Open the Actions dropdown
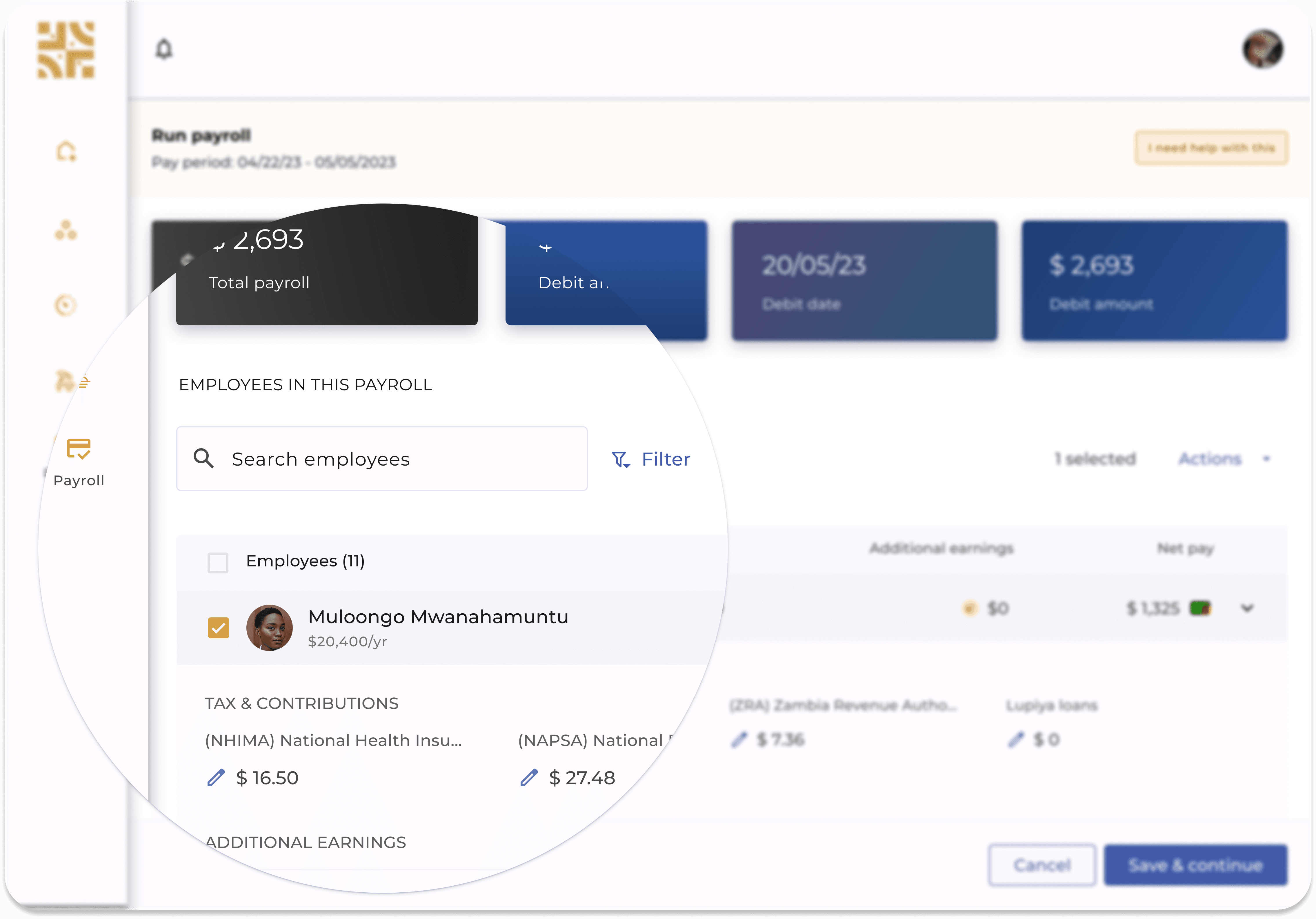Screen dimensions: 1316x919 point(1225,458)
